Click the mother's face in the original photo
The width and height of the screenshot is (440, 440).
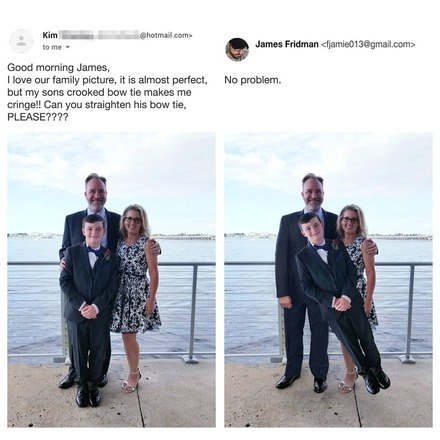[133, 222]
